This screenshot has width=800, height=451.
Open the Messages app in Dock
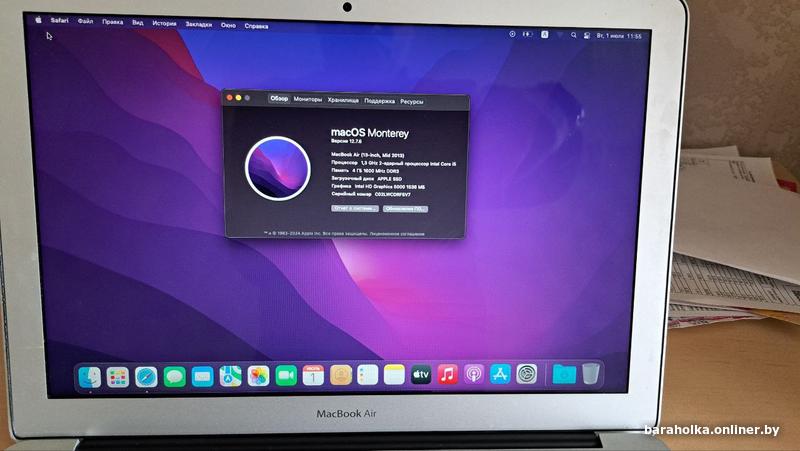coord(174,377)
